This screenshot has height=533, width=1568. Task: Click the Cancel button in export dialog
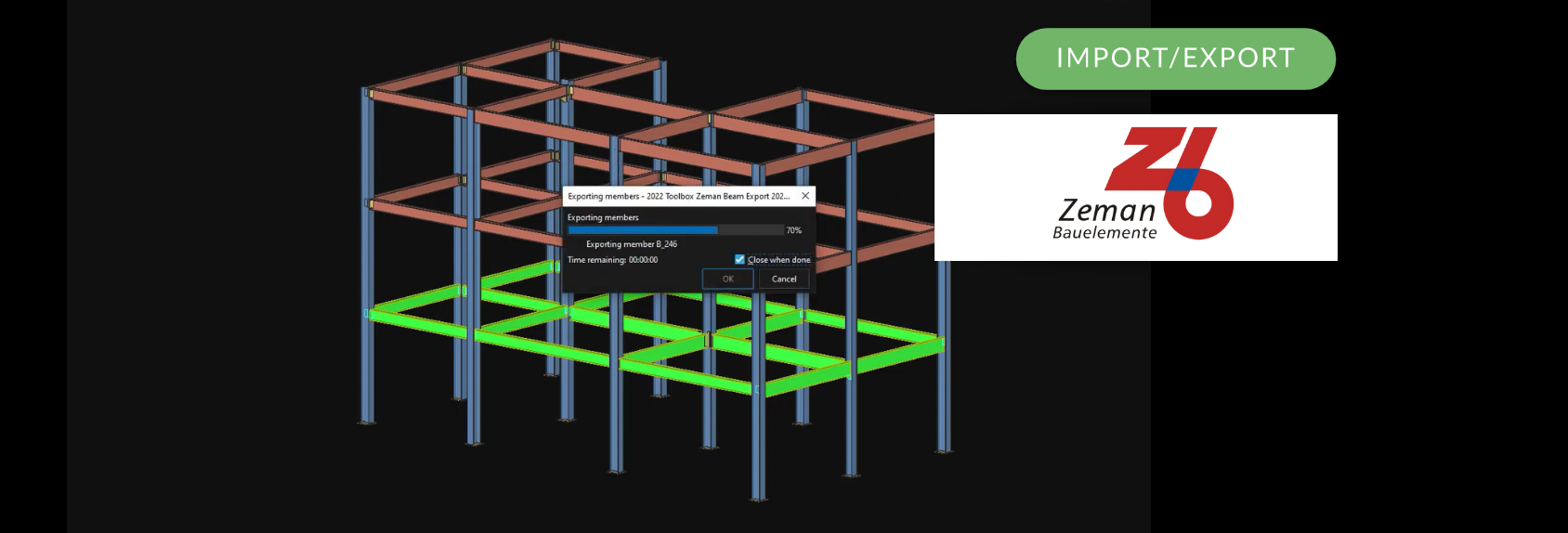click(x=783, y=279)
